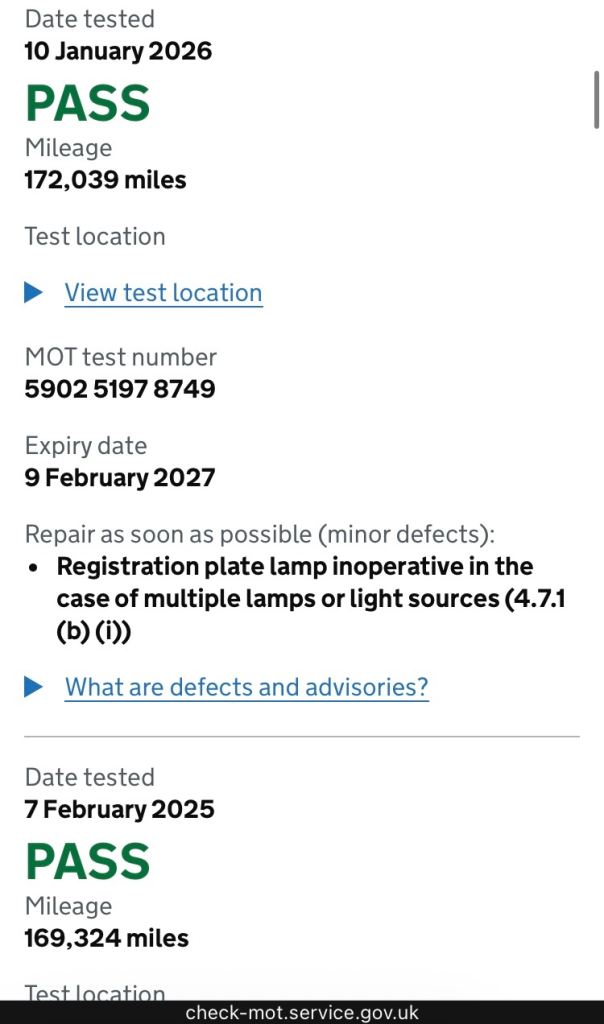Viewport: 604px width, 1024px height.
Task: Click the PASS result for 7 February 2025
Action: coord(88,862)
